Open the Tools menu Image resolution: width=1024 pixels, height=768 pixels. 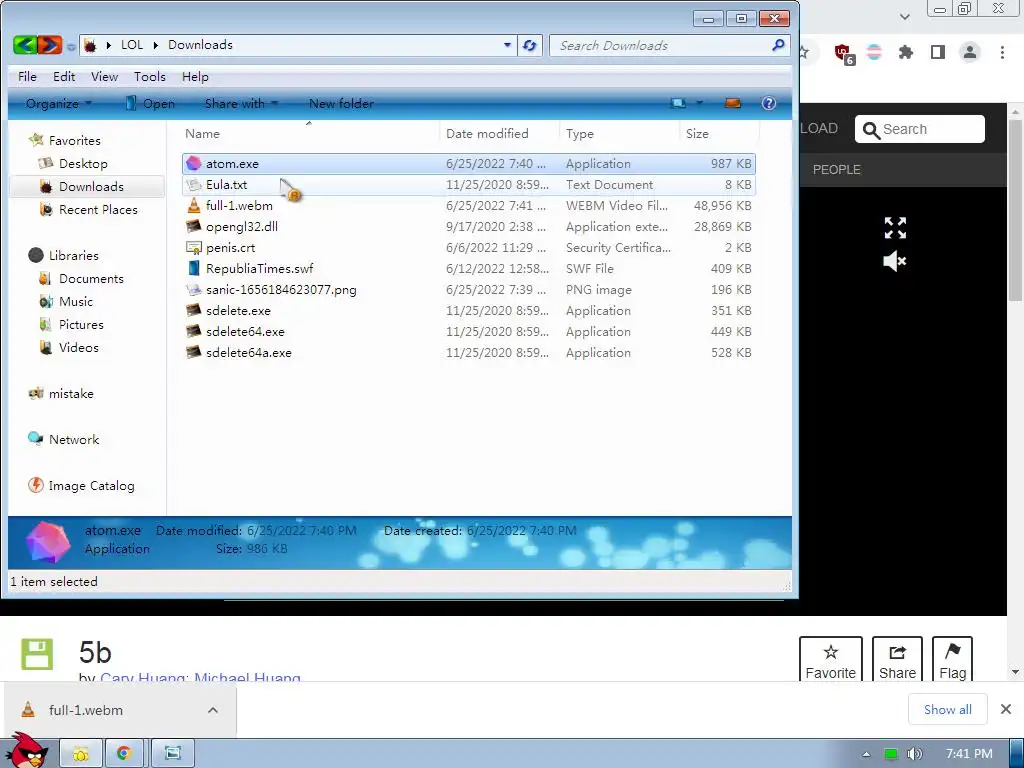[x=150, y=76]
